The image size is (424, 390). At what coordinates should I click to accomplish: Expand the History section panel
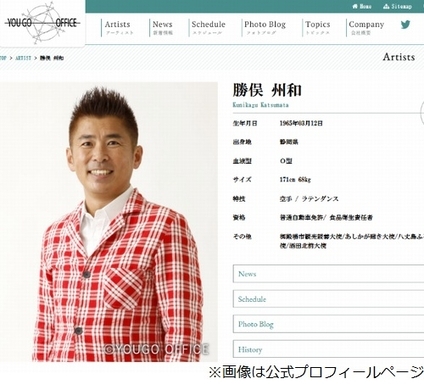point(328,349)
